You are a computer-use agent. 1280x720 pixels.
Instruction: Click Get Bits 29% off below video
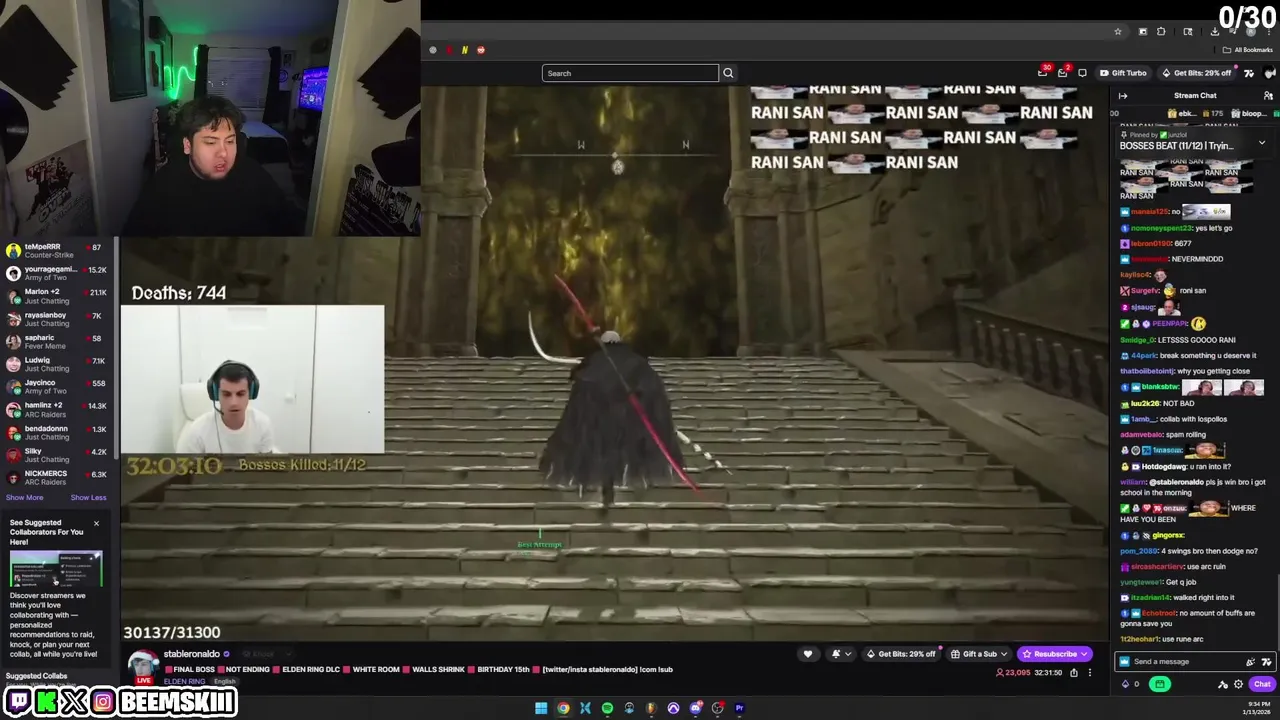900,654
